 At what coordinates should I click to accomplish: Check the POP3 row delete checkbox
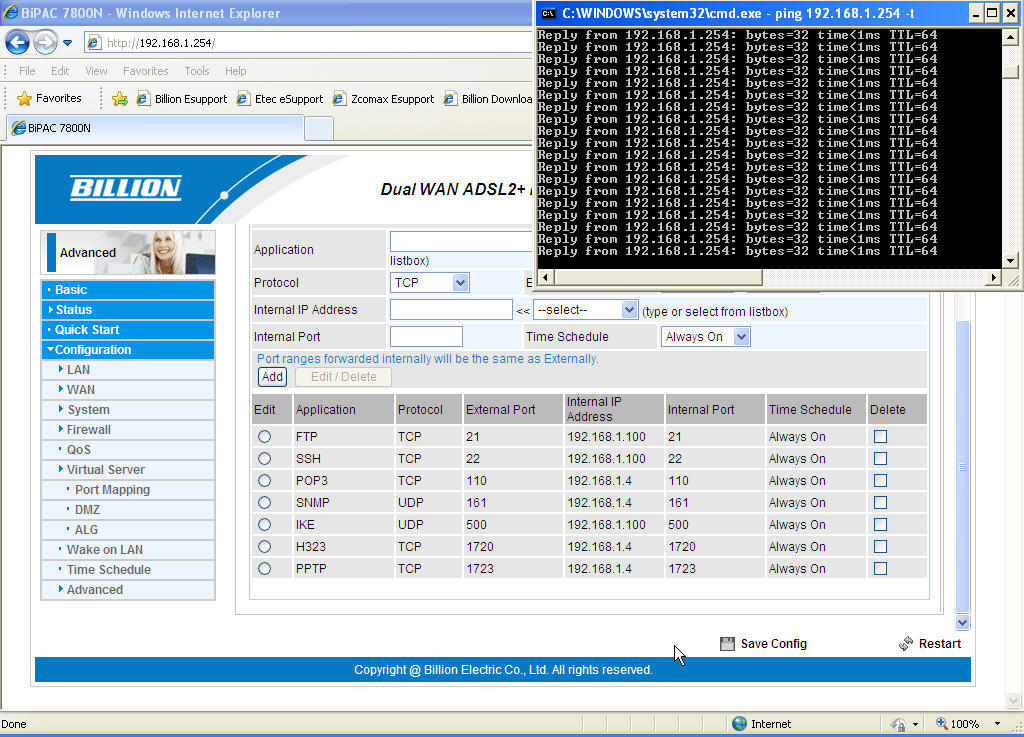tap(880, 481)
